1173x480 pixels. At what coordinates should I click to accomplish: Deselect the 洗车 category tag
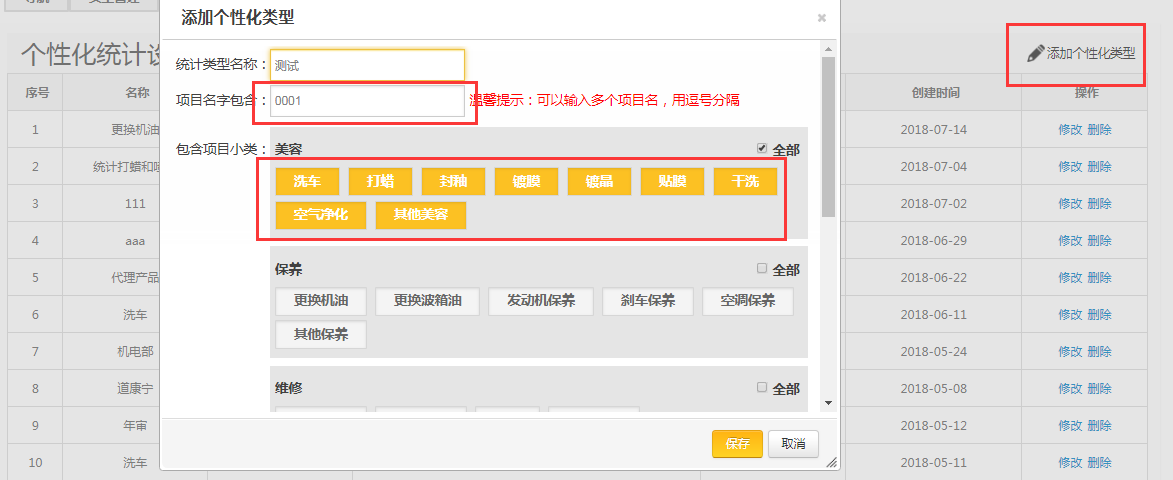(x=307, y=181)
